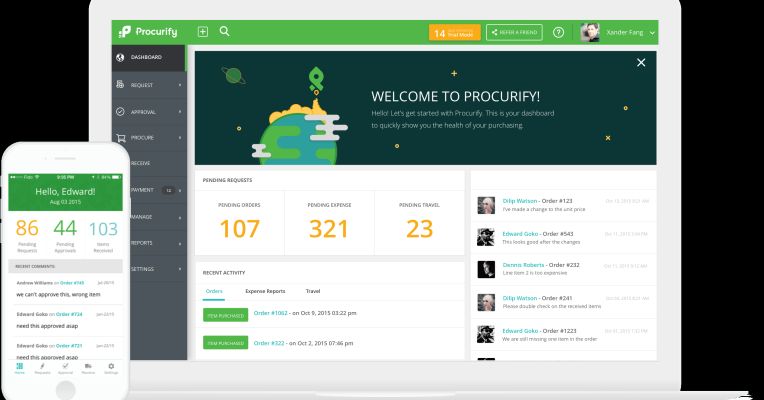Screen dimensions: 764x400
Task: Click avatar beside Order #543 comment
Action: (486, 237)
